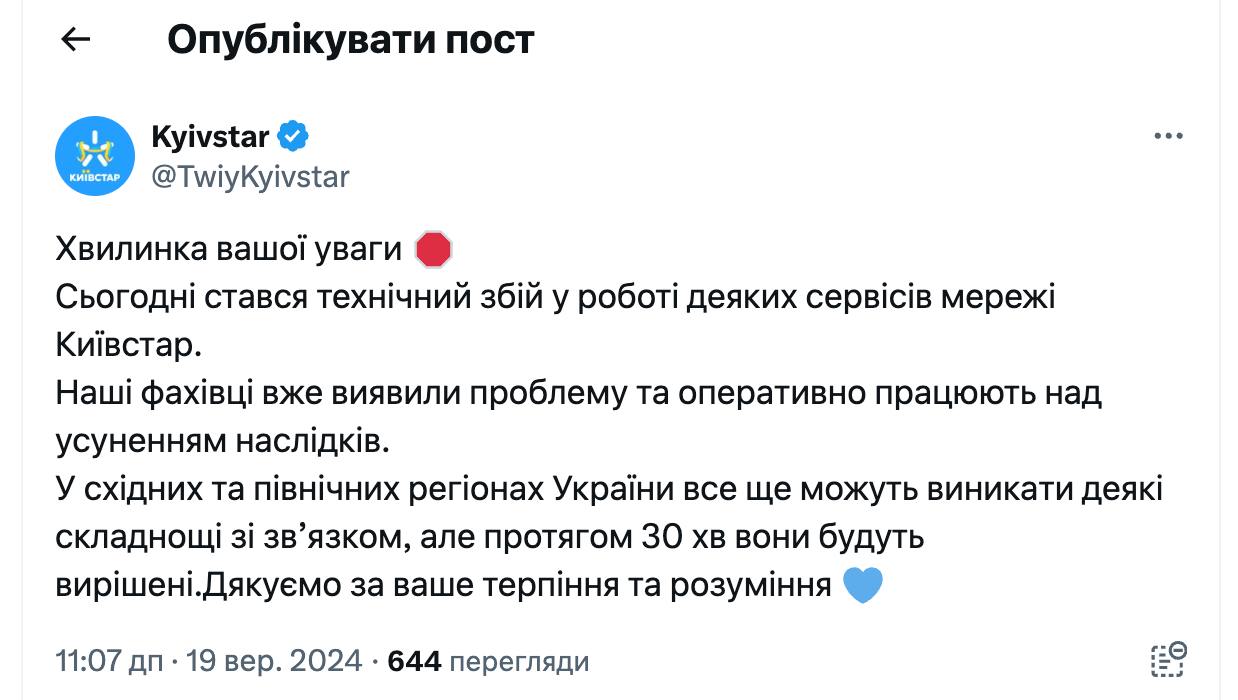Click the sentence Дякуємо за ваше терпіння
Screen dimensions: 1238x700
click(x=517, y=586)
